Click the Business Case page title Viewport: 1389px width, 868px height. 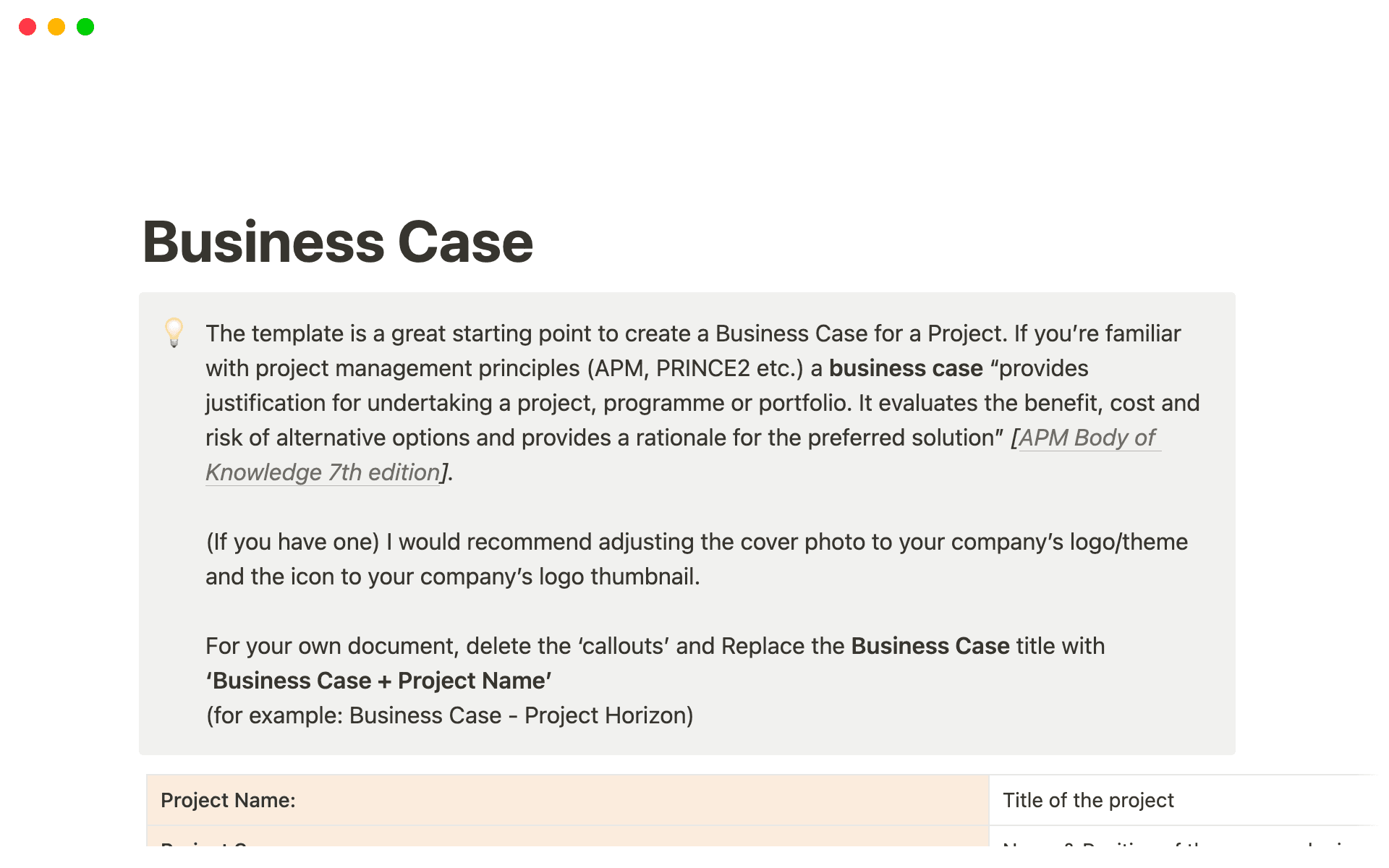337,242
